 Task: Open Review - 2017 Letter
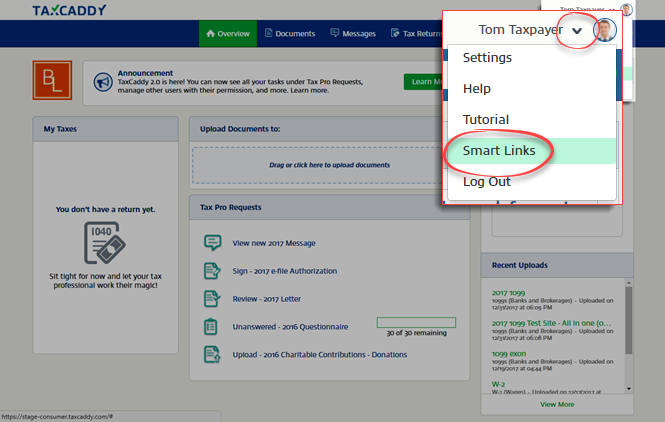tap(266, 299)
